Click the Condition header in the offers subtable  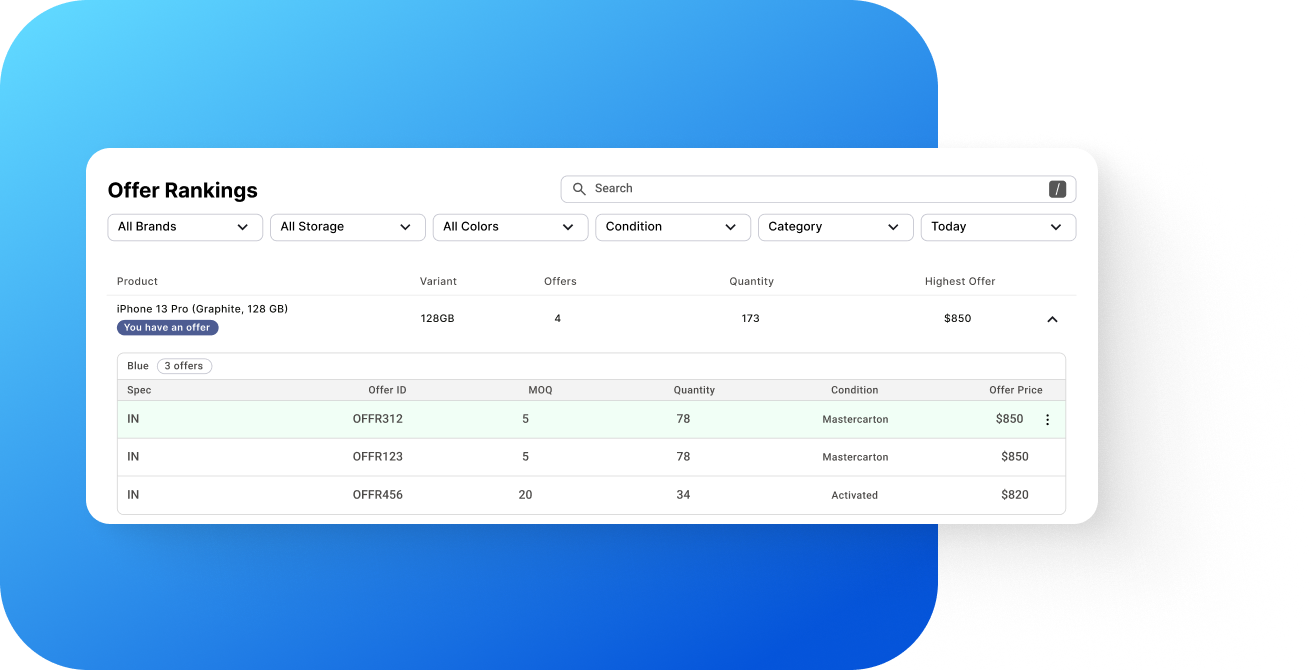pyautogui.click(x=854, y=390)
